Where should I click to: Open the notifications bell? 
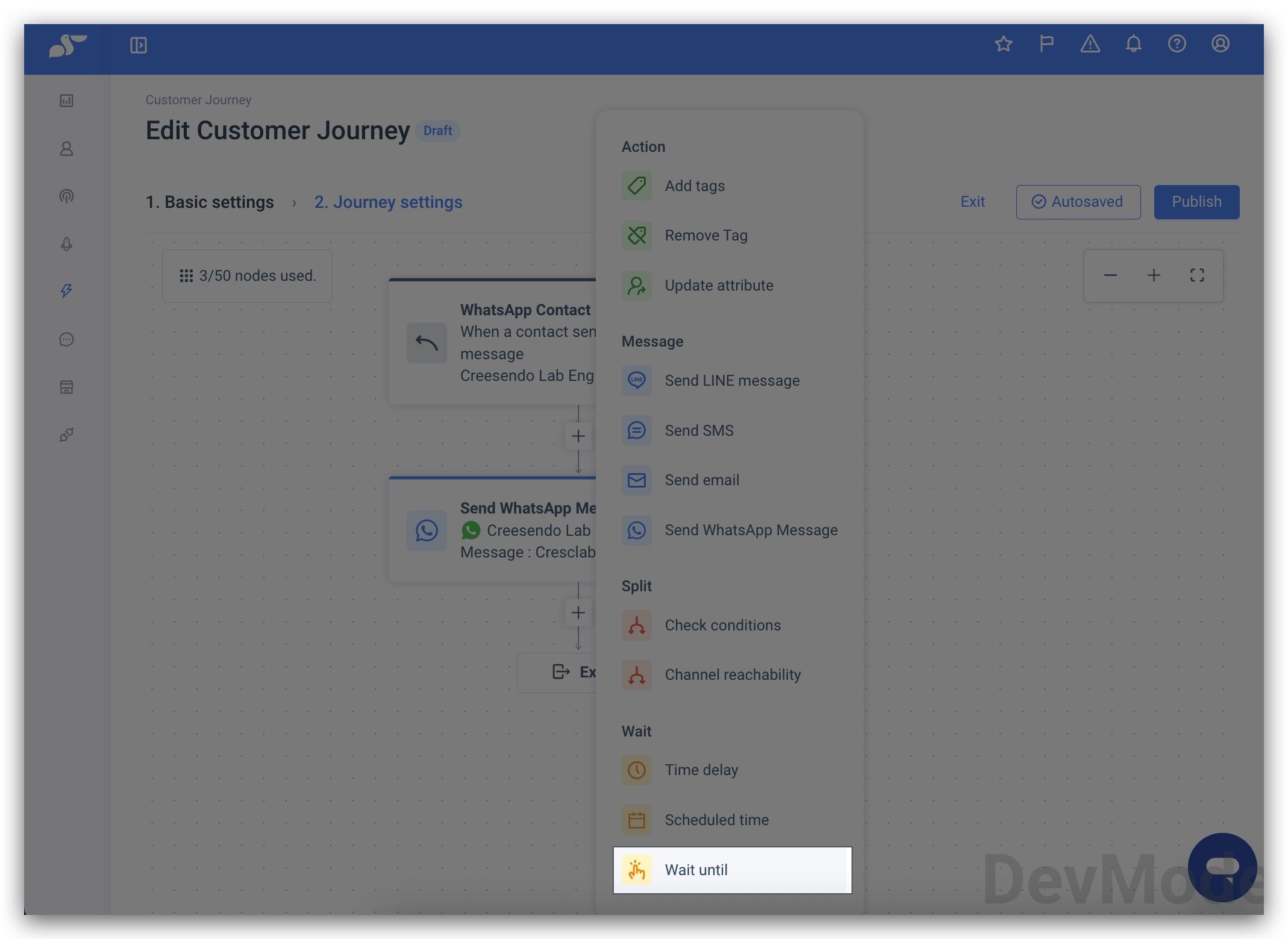pos(1134,44)
